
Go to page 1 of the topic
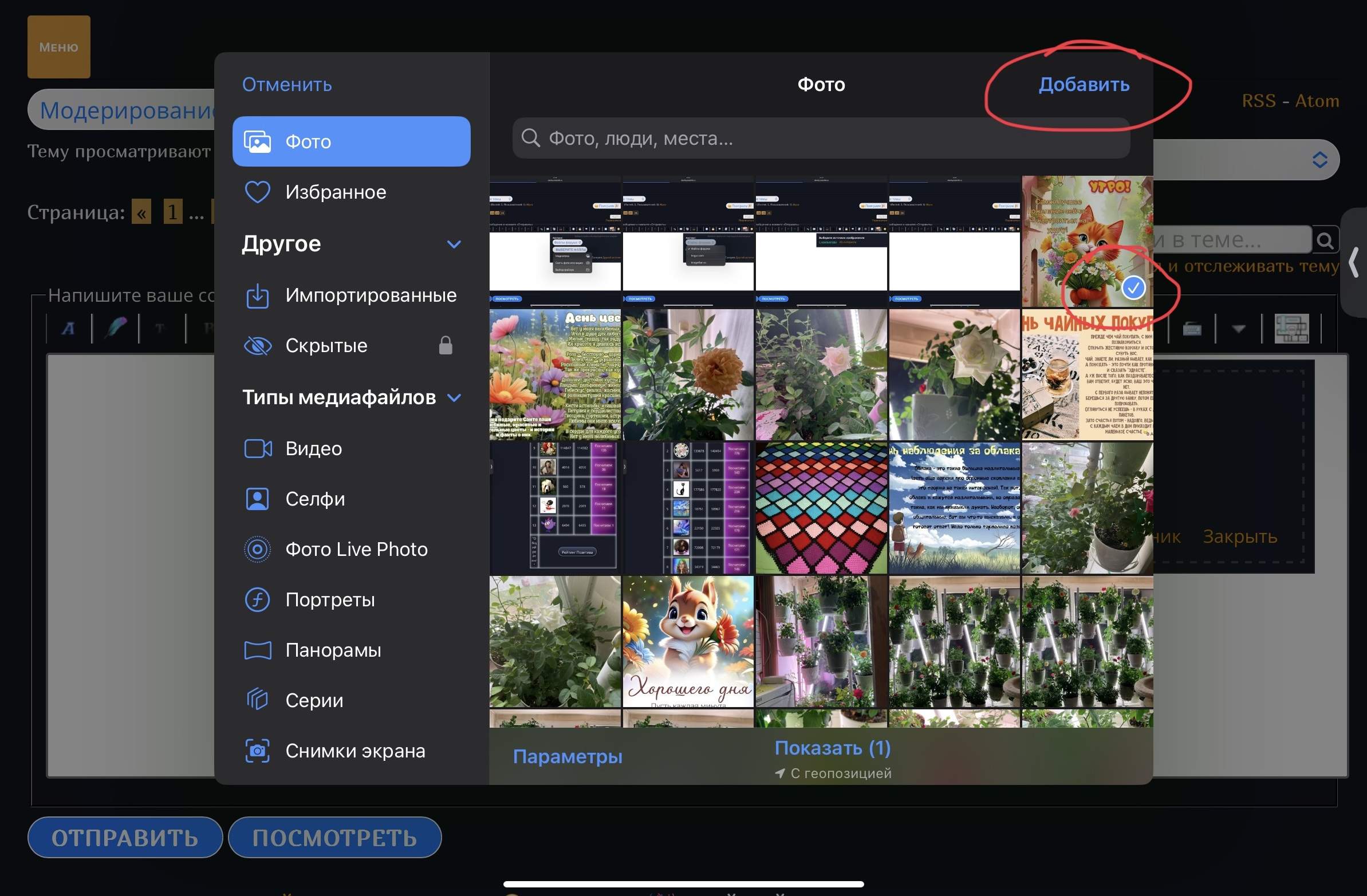tap(172, 211)
